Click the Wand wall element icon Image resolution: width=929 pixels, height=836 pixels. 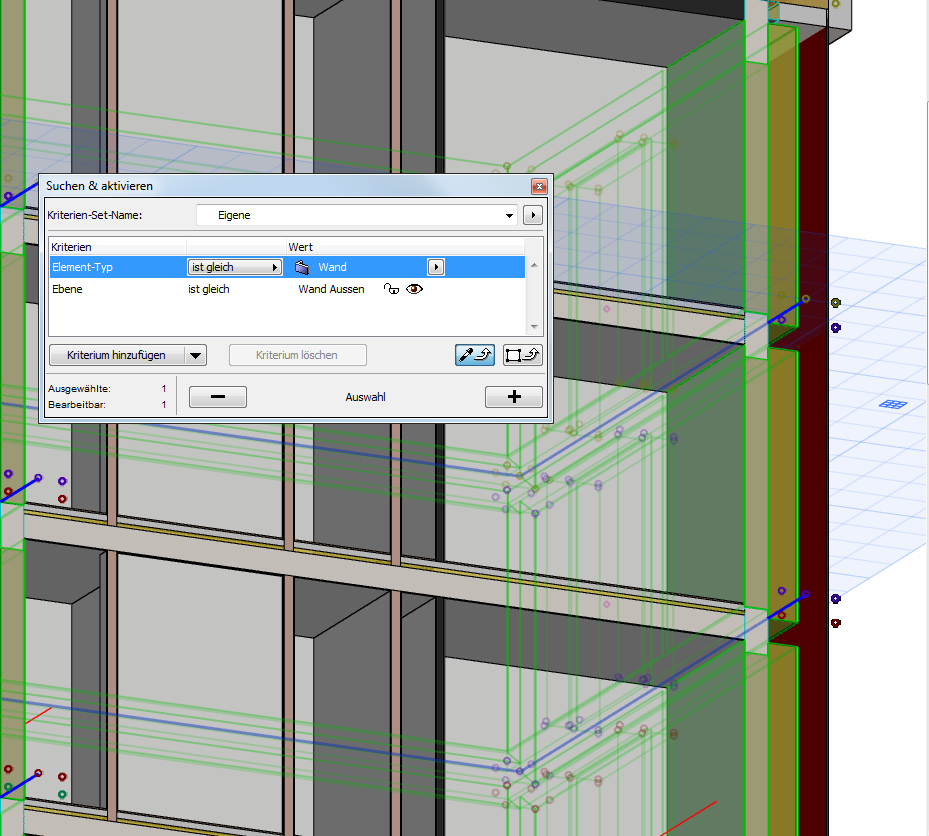(x=302, y=267)
